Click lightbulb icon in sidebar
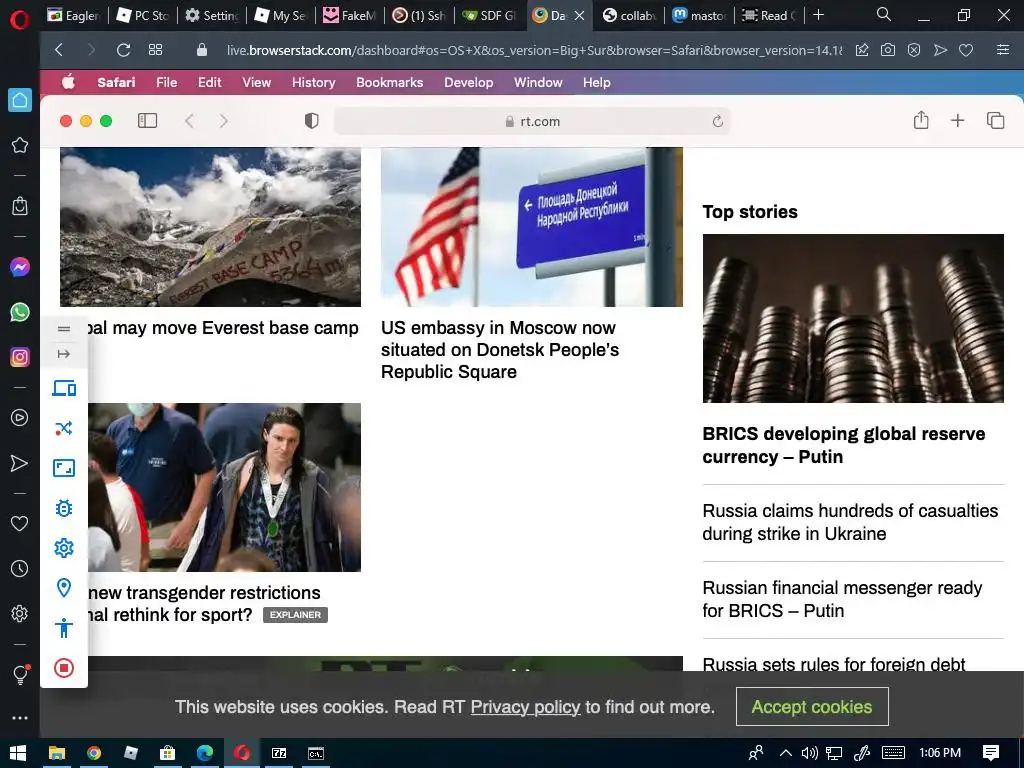Screen dimensions: 1024x768 tap(20, 674)
